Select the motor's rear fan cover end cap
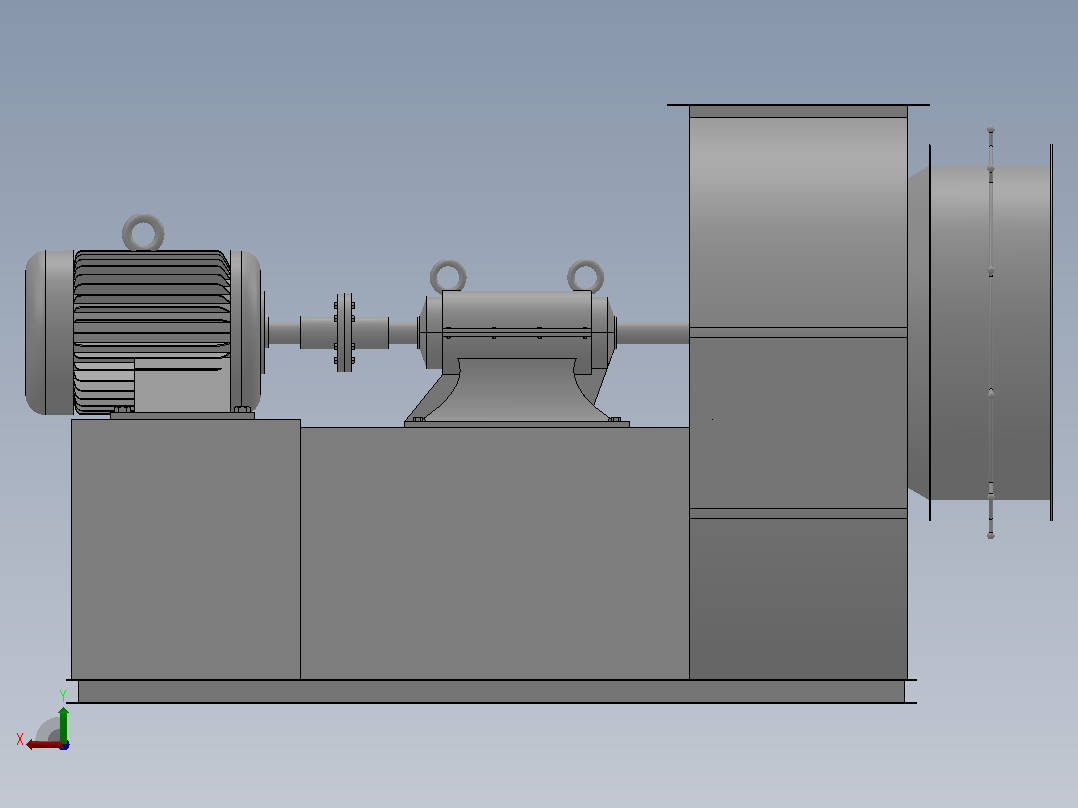Screen dimensions: 1078x808 [x=49, y=332]
